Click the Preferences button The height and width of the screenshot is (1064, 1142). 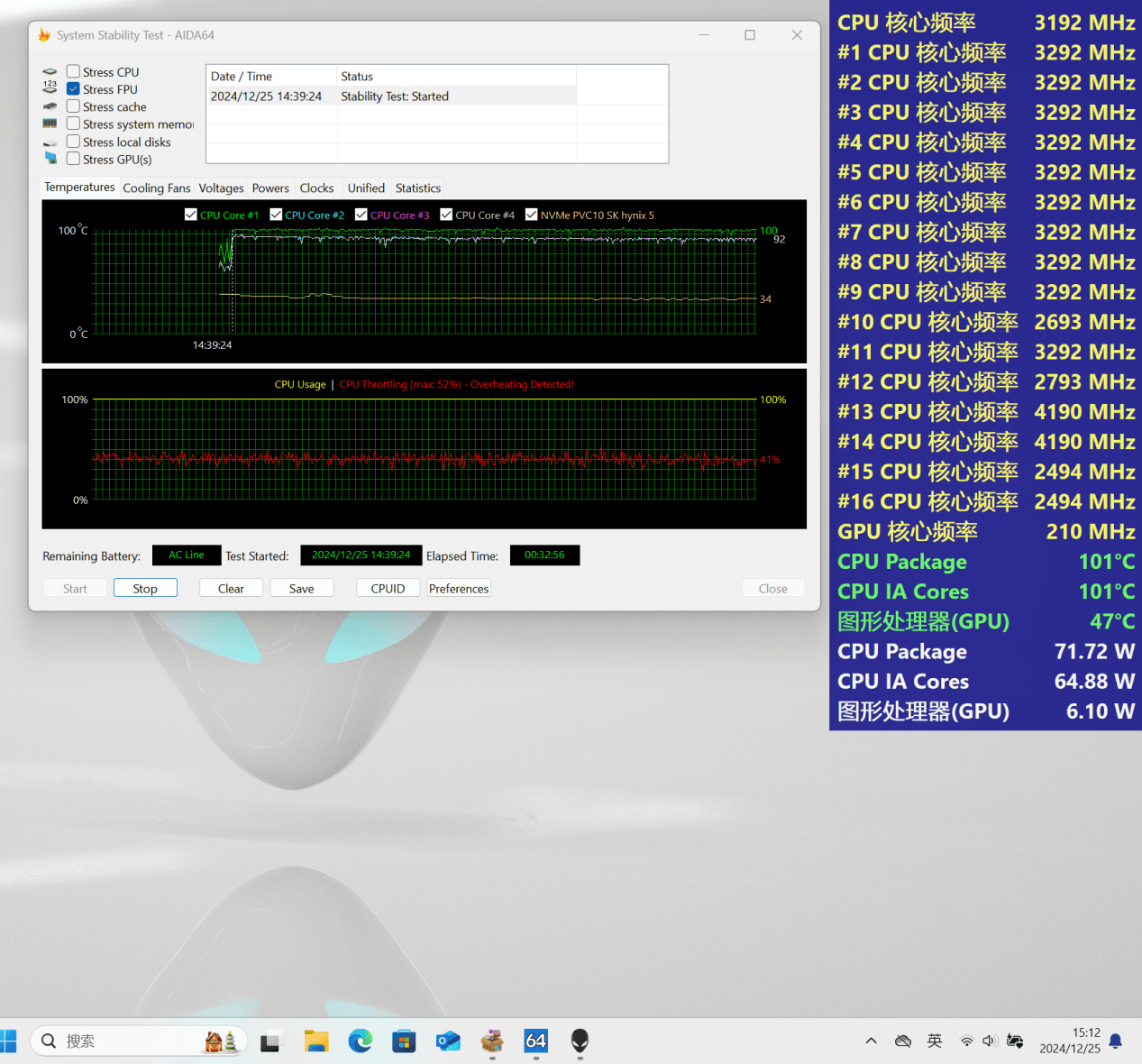click(459, 589)
